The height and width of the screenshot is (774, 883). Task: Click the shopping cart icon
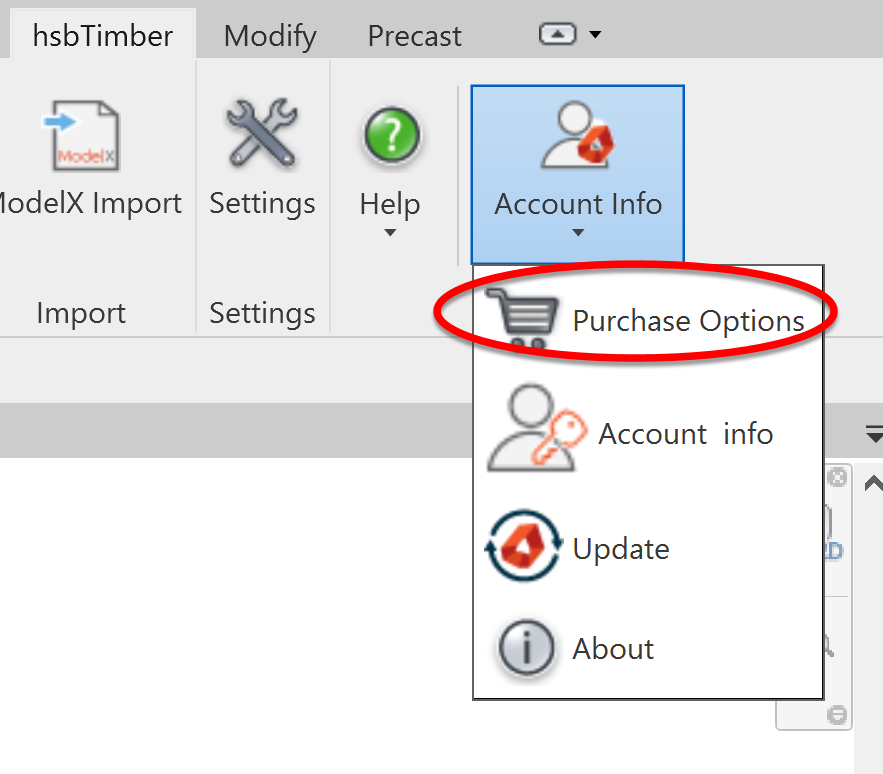[x=522, y=319]
